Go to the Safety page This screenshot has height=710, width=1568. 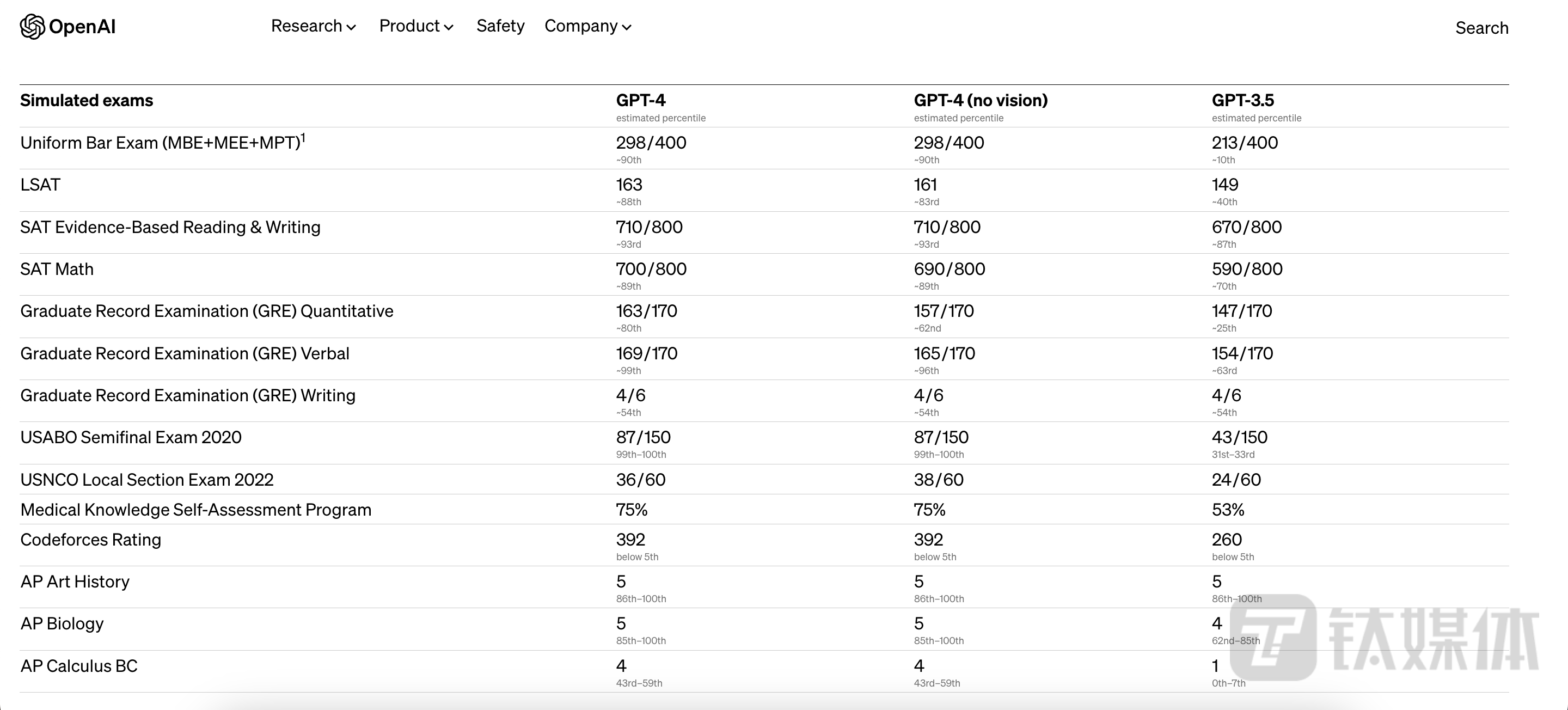500,26
